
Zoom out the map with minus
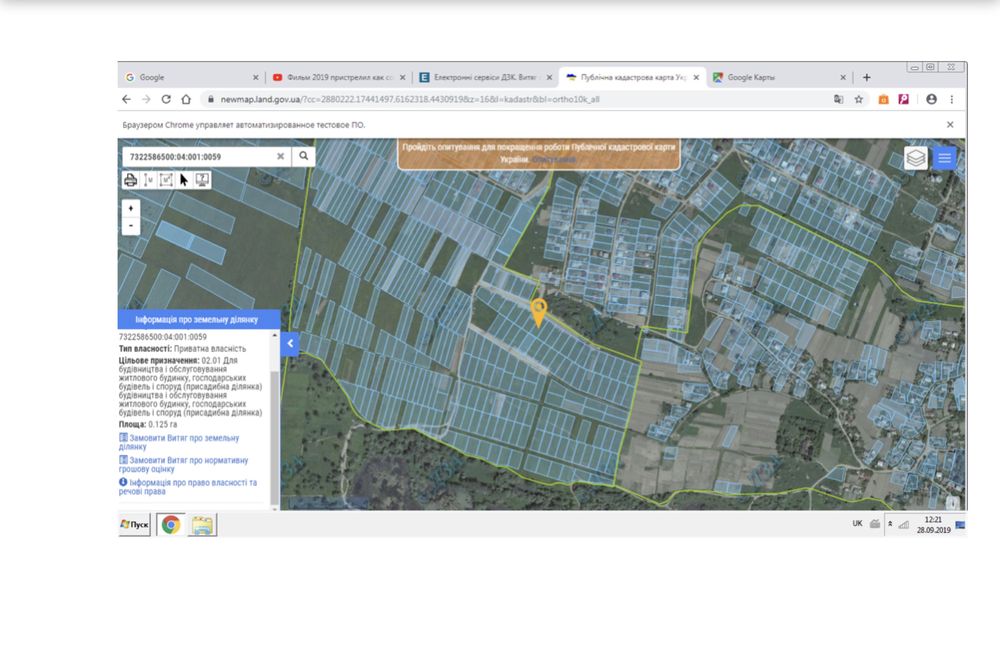coord(131,226)
